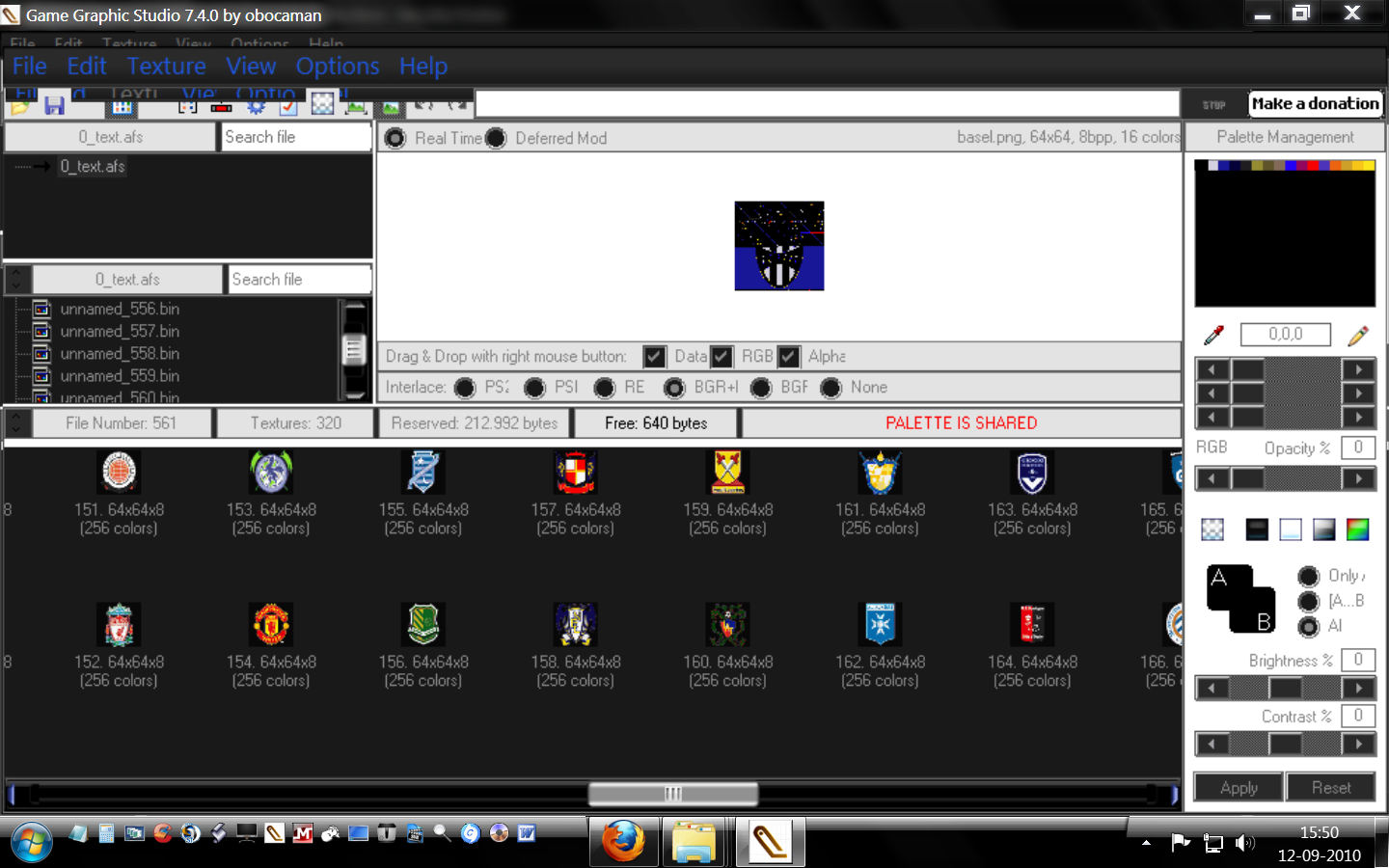Click the checkerboard transparency toolbar icon
Image resolution: width=1389 pixels, height=868 pixels.
pos(322,103)
